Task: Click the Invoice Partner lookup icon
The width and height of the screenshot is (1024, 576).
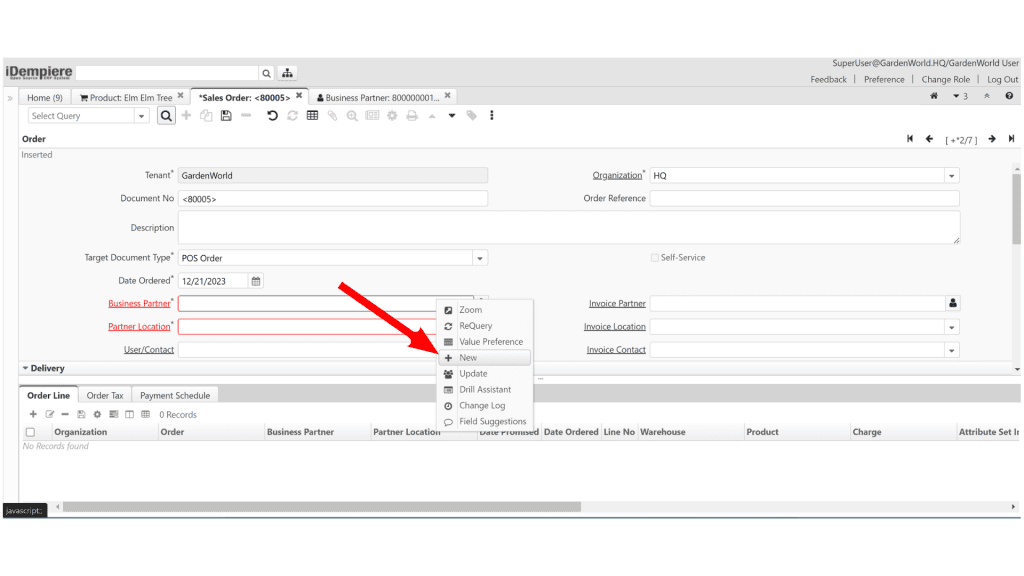Action: (952, 303)
